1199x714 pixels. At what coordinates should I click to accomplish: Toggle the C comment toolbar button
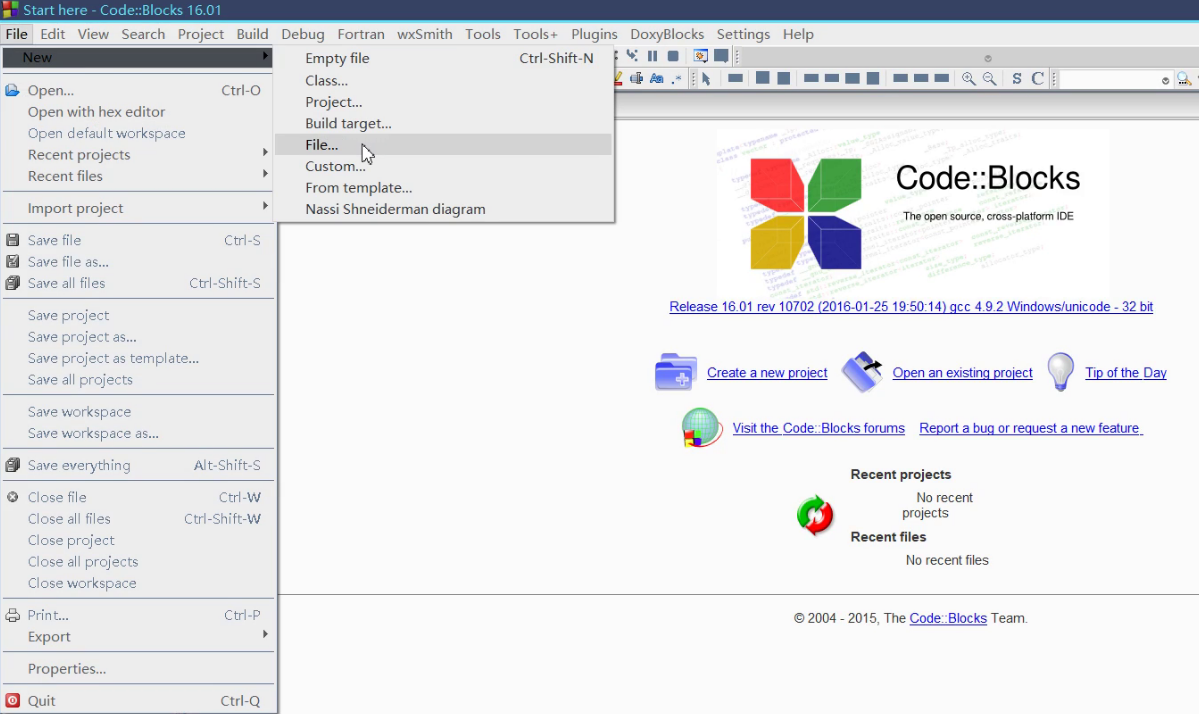point(1038,79)
